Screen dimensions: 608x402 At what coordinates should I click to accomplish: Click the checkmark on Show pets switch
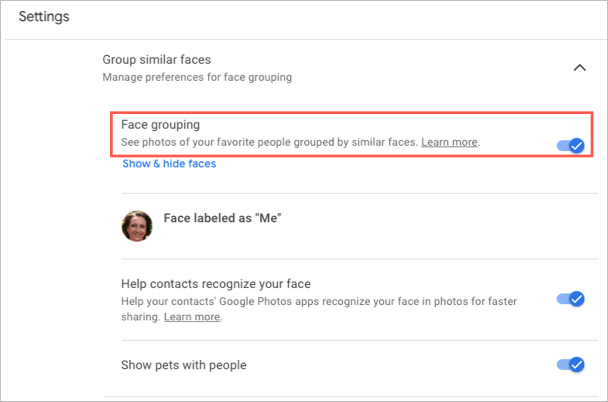(x=576, y=364)
